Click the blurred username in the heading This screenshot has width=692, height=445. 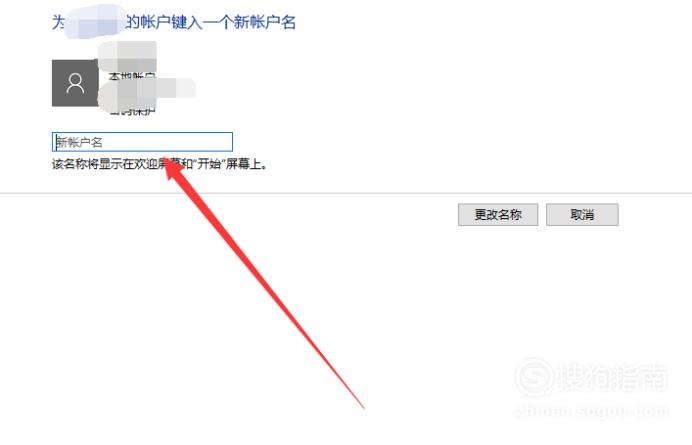(95, 22)
